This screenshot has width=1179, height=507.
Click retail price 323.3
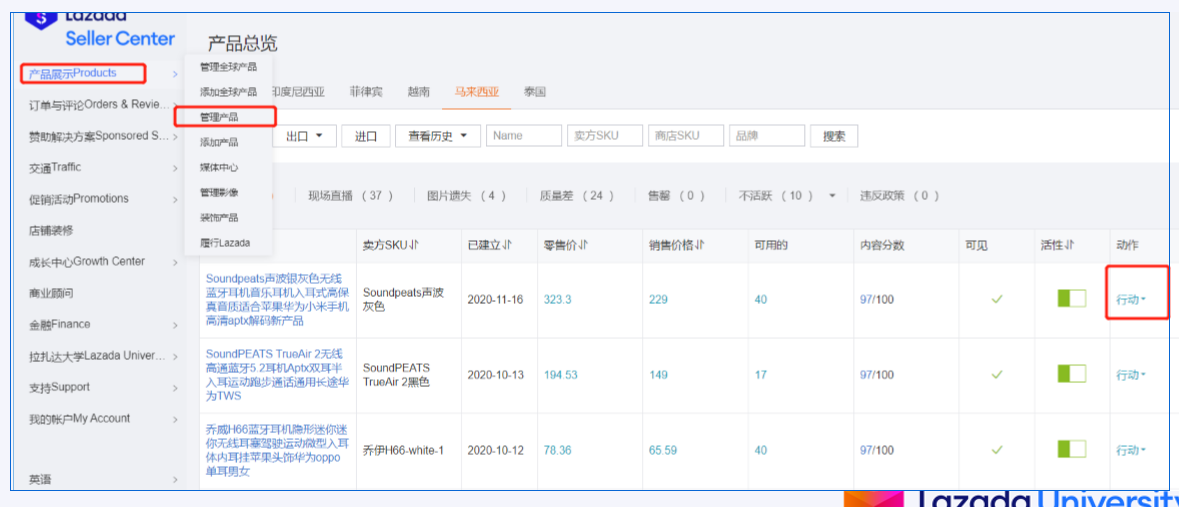(558, 299)
